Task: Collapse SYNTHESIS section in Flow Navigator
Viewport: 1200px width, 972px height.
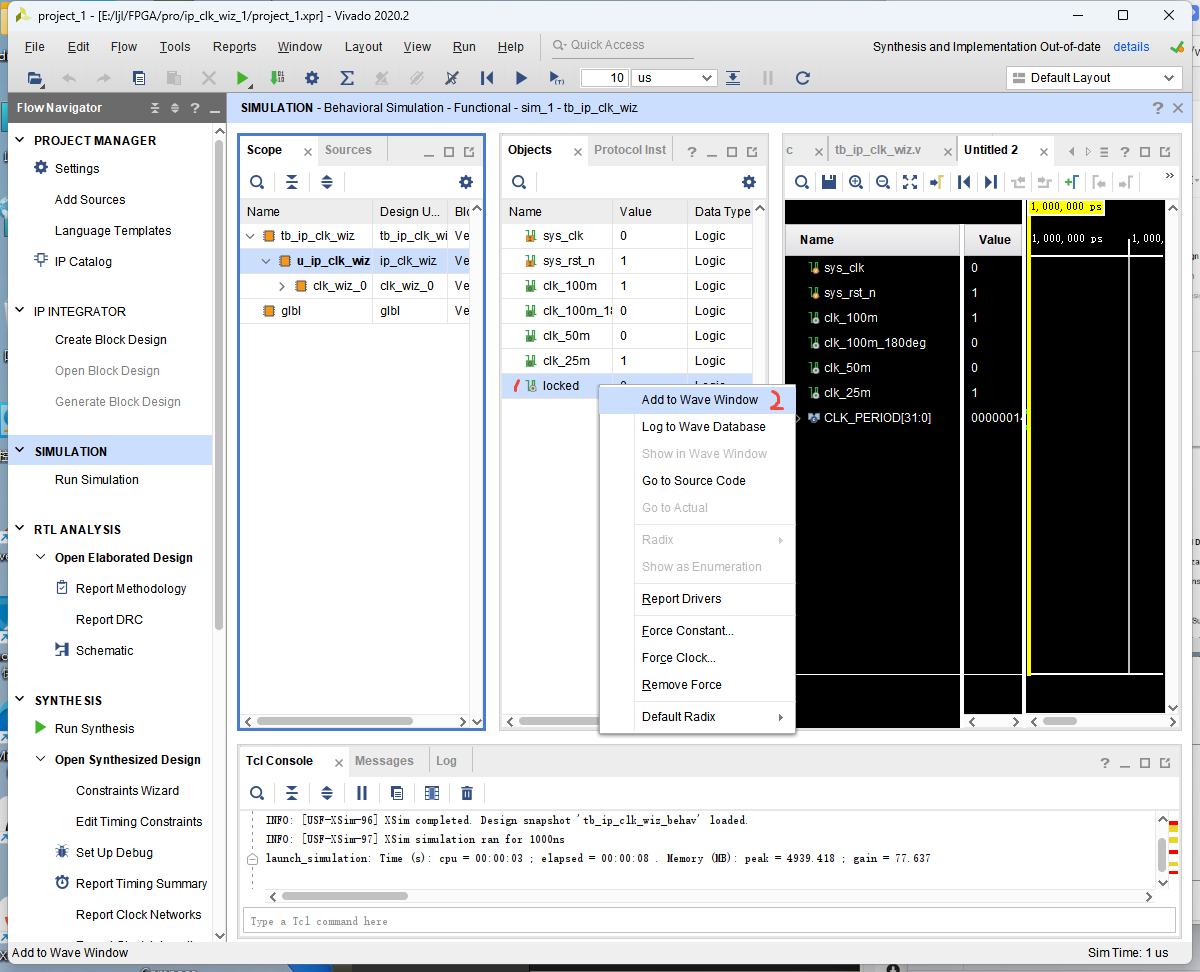Action: tap(21, 701)
